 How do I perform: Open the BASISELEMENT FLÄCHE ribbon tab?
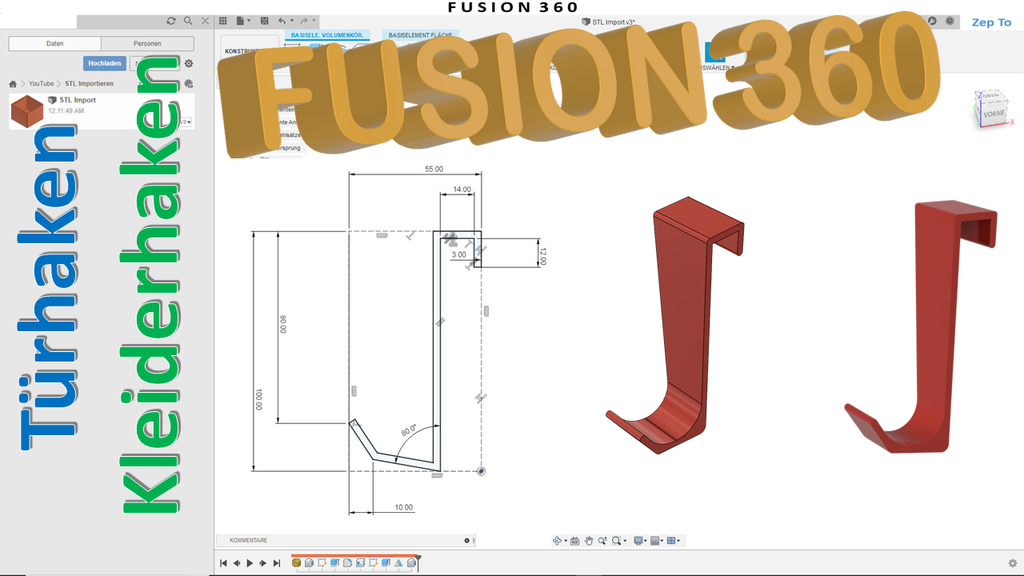pyautogui.click(x=421, y=35)
